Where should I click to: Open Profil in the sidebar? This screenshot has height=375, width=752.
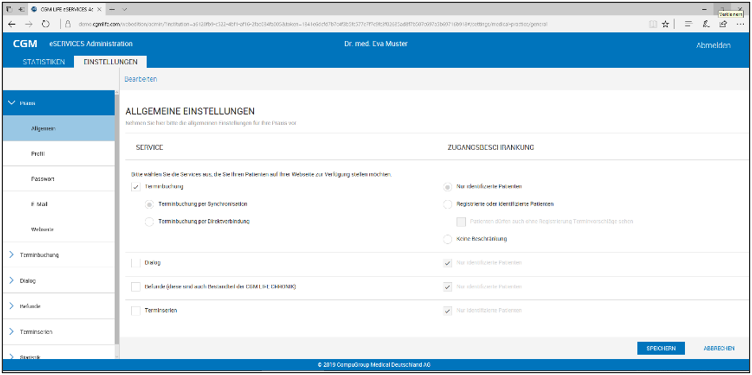(x=59, y=154)
